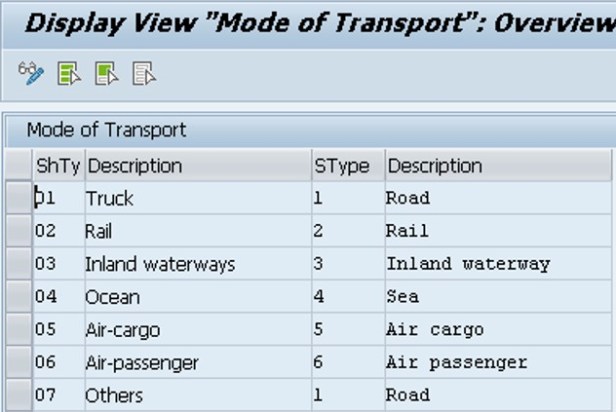This screenshot has height=412, width=616.
Task: Click the Select All toolbar icon
Action: tap(69, 73)
